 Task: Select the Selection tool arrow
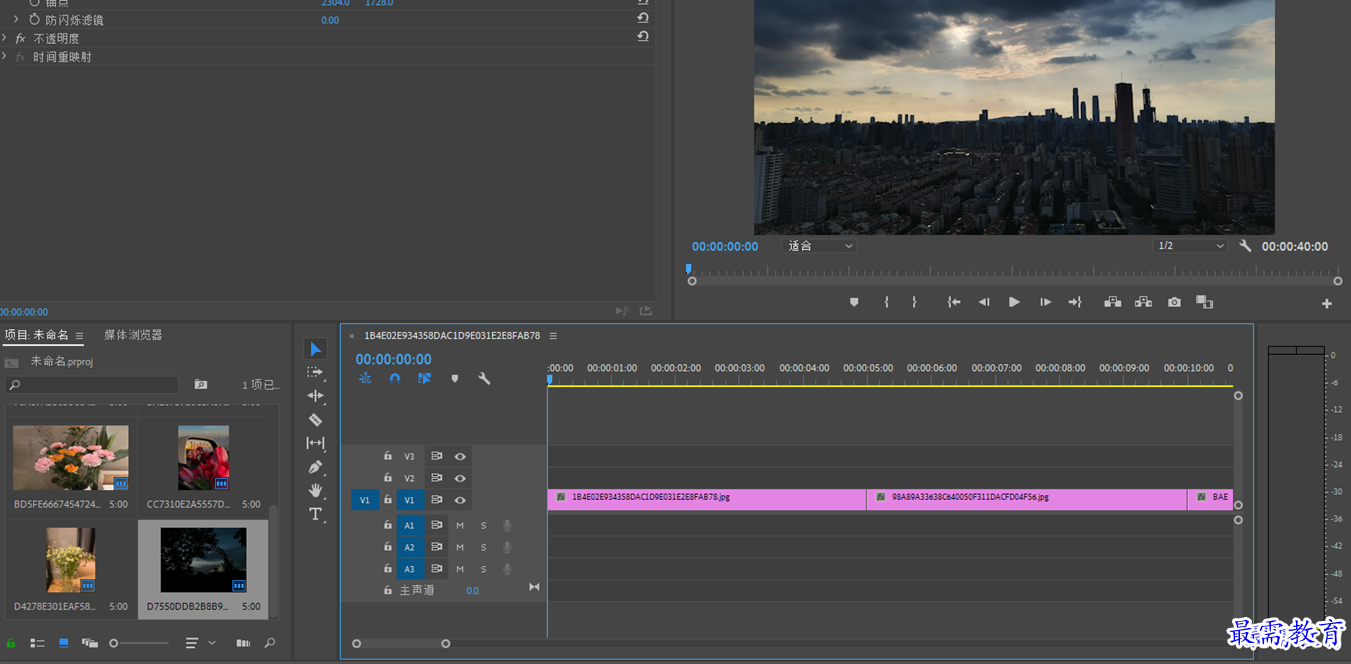click(316, 348)
